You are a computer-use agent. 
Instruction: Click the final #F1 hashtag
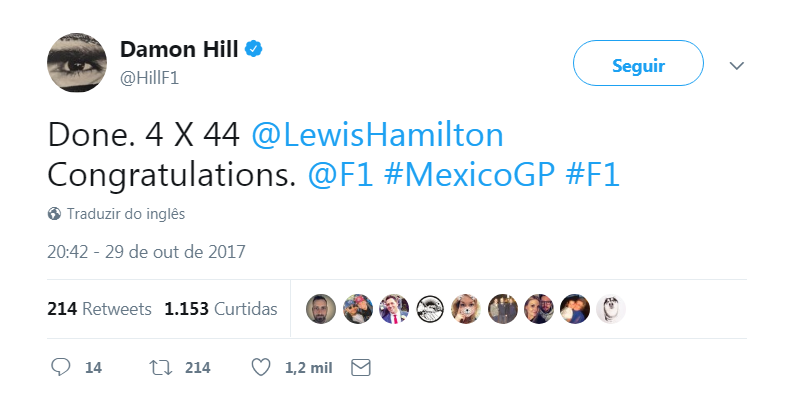pyautogui.click(x=593, y=175)
